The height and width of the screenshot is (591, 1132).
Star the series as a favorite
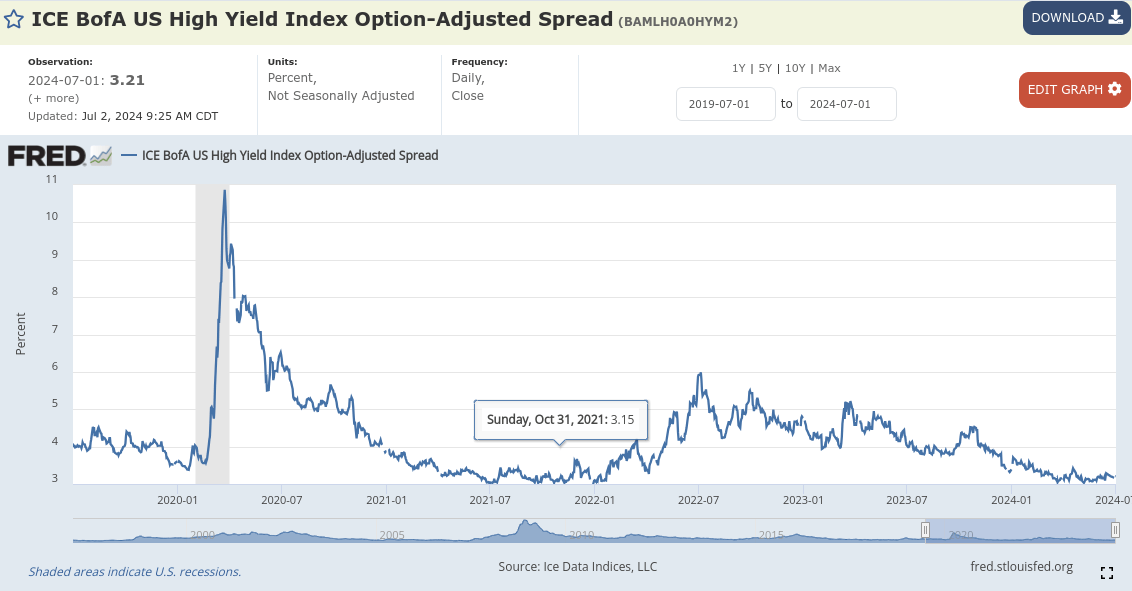(13, 18)
